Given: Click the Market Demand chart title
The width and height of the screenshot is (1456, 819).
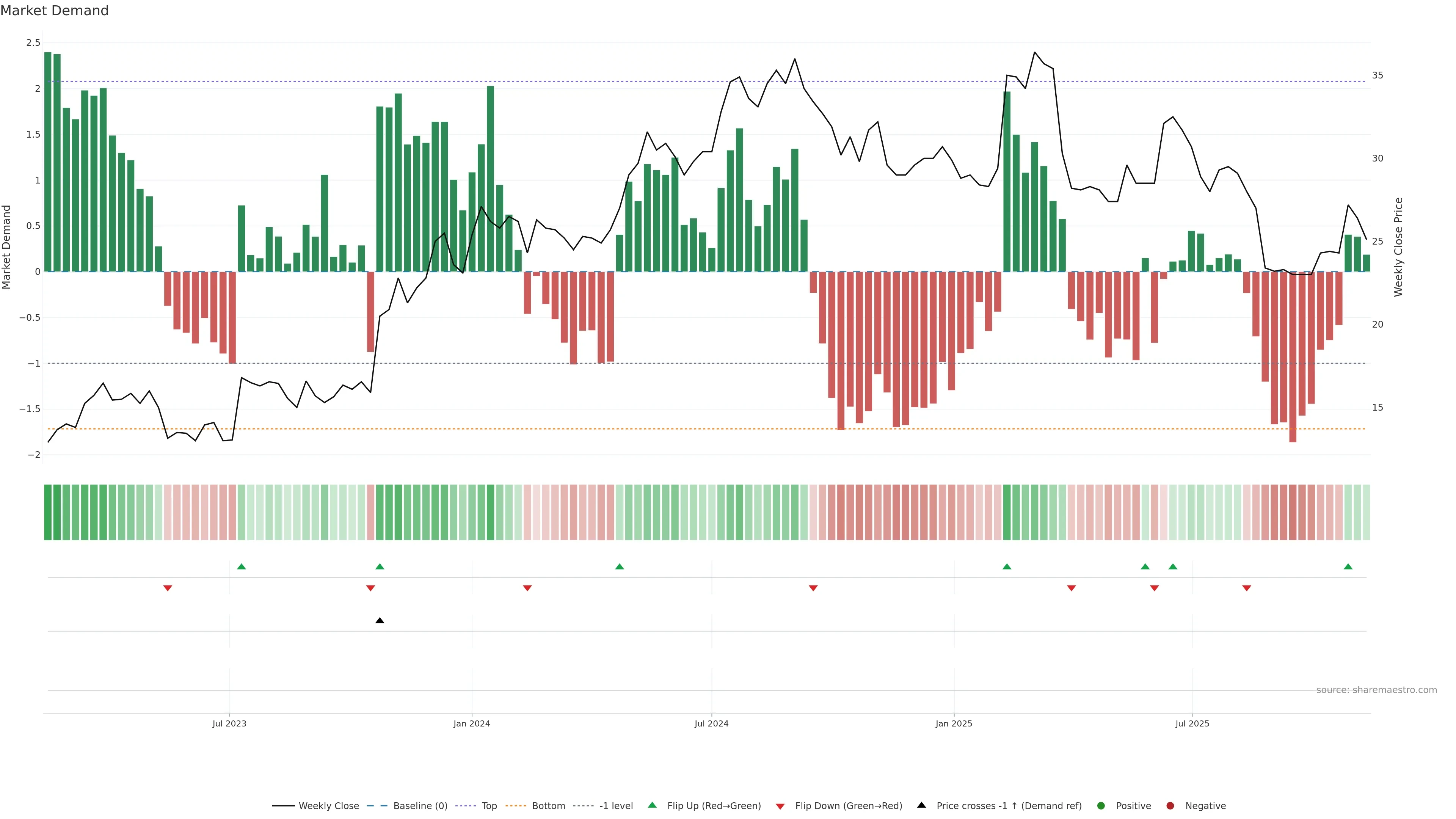Looking at the screenshot, I should [54, 11].
